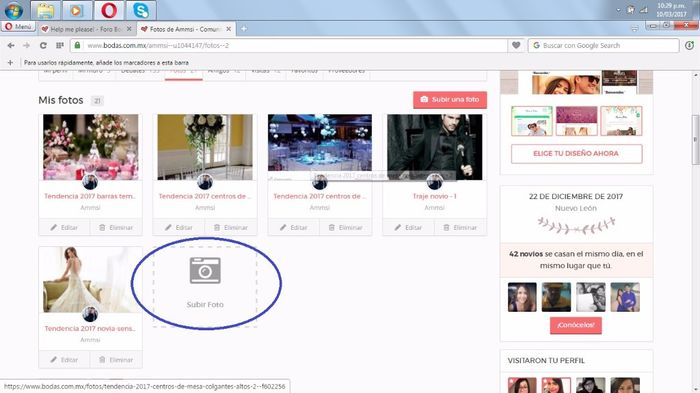
Task: Click Ammsi avatar on 'Traje novio - 1' card
Action: pyautogui.click(x=434, y=182)
